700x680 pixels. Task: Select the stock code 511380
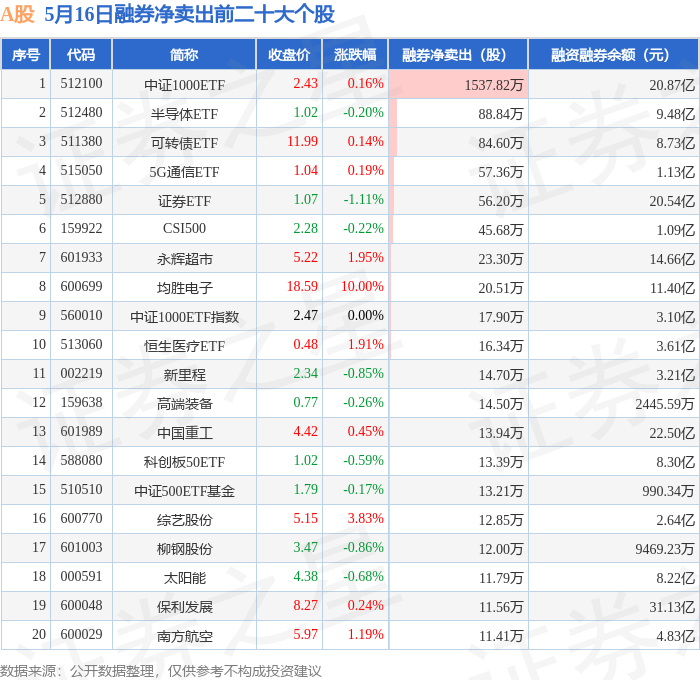tap(81, 142)
